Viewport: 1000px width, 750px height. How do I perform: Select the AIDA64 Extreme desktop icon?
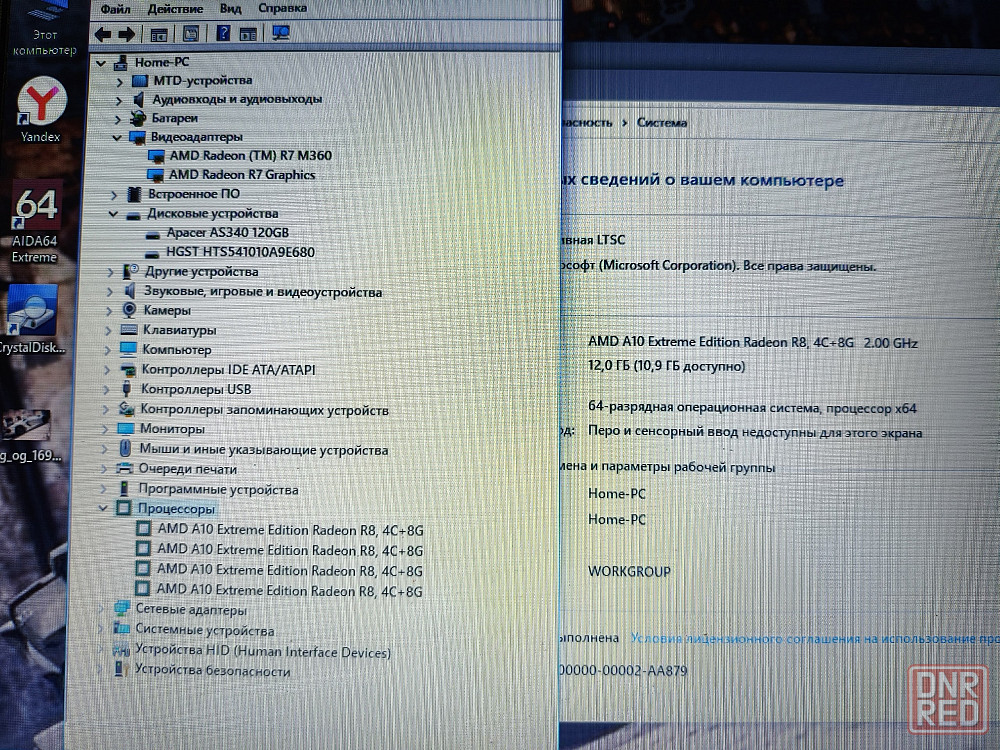click(36, 221)
